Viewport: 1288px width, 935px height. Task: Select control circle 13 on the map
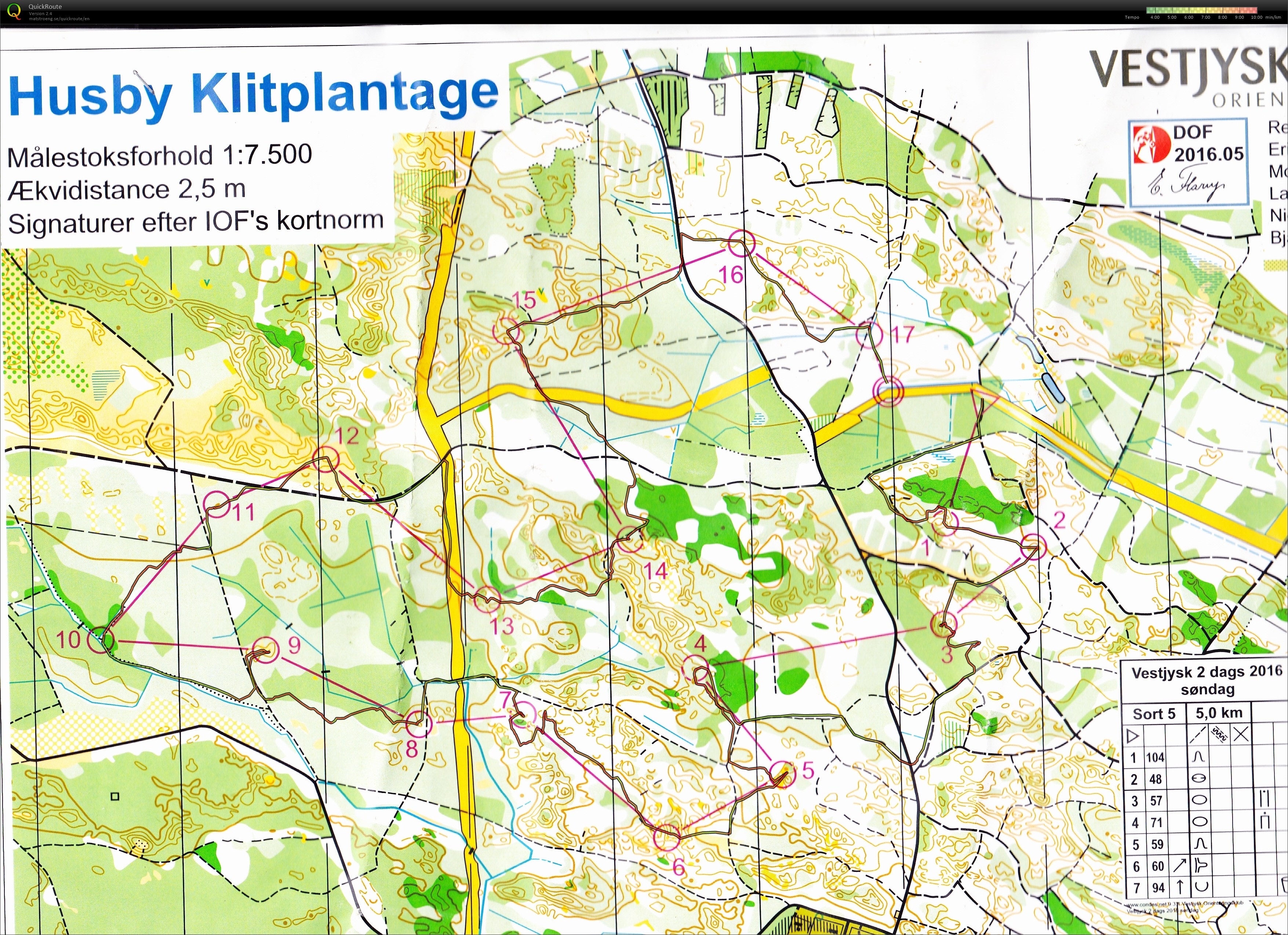[x=487, y=600]
